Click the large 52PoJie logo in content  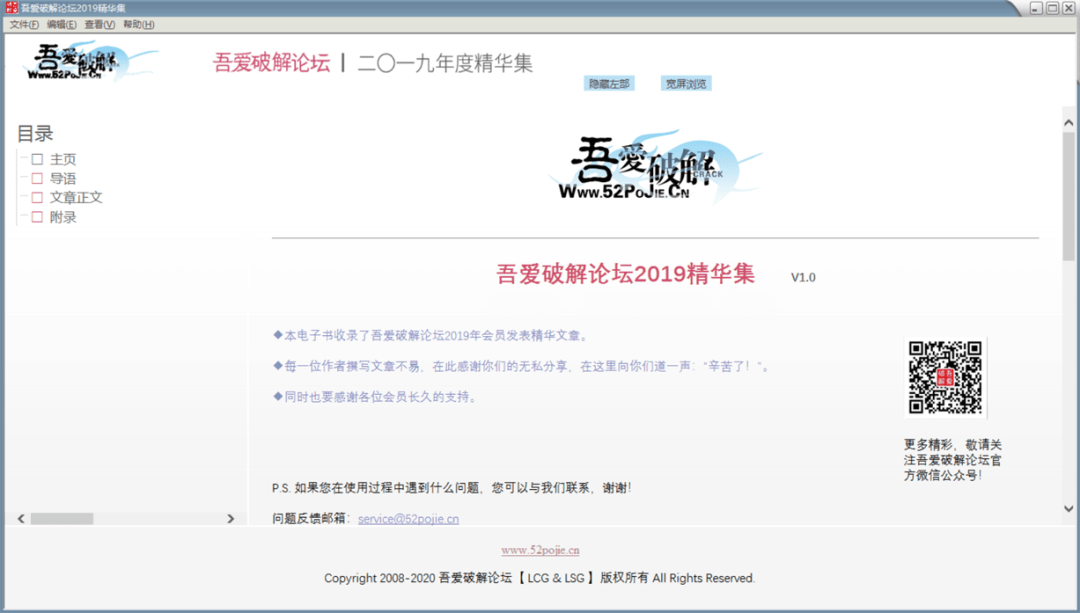(654, 167)
